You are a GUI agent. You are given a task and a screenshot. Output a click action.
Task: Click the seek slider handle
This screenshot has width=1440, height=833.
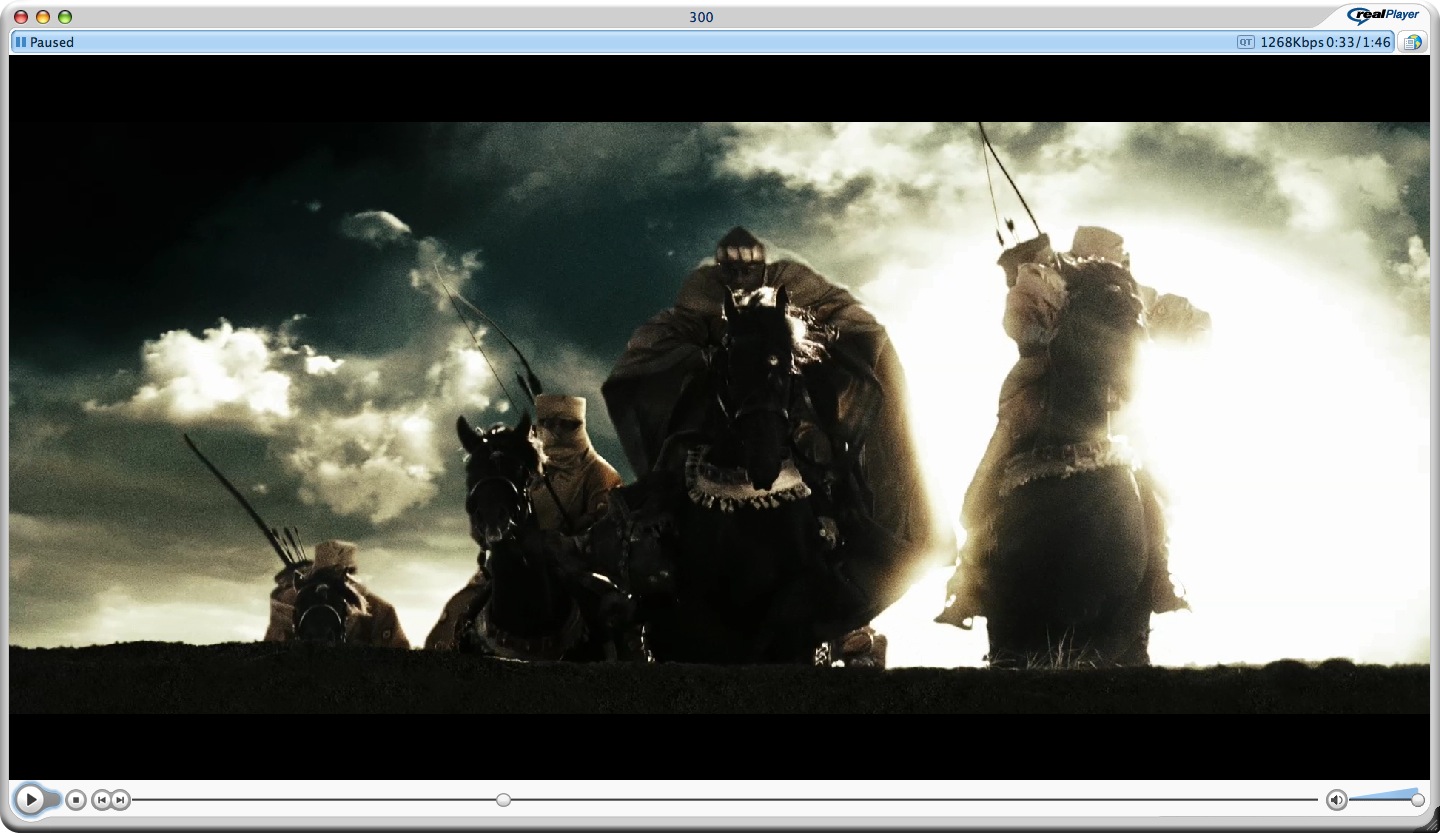(504, 800)
